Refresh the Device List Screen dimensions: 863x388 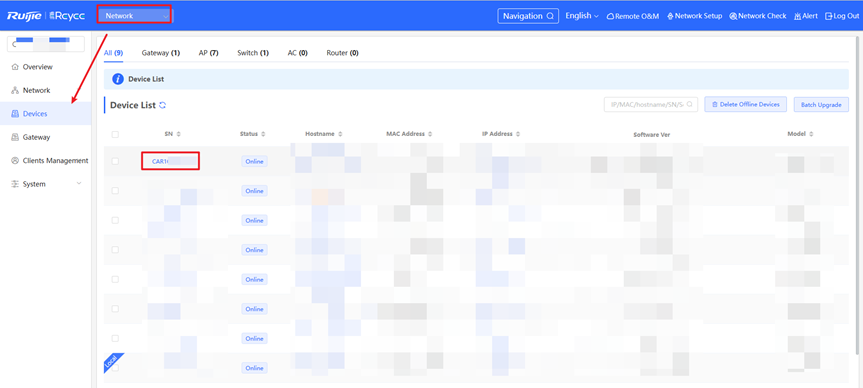tap(162, 105)
